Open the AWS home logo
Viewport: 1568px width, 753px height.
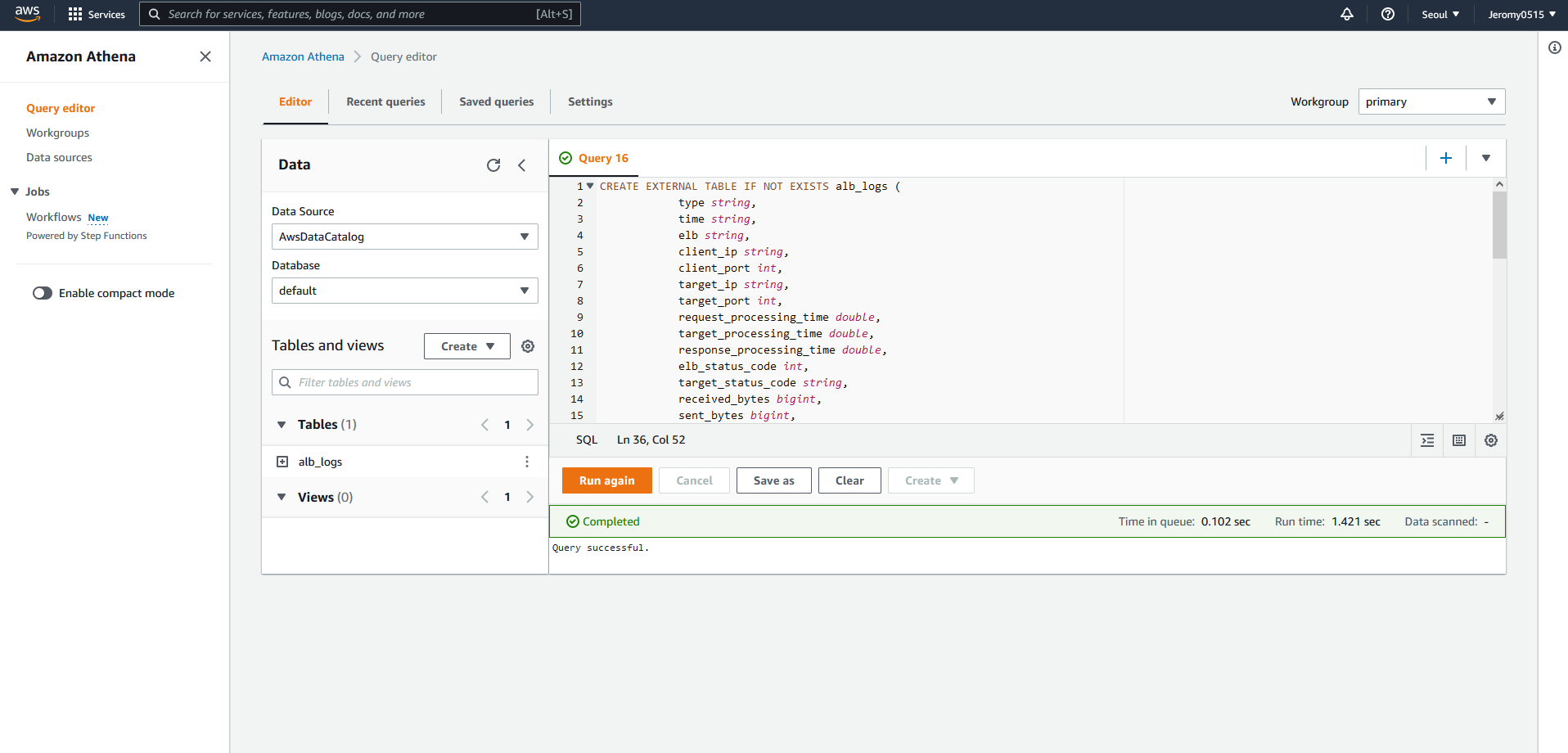27,14
